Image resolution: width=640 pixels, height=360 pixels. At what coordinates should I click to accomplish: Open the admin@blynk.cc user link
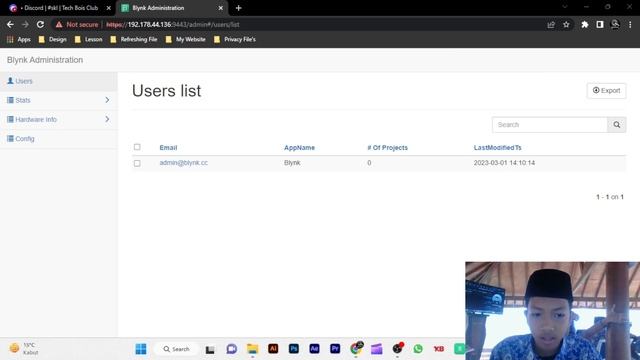click(184, 163)
